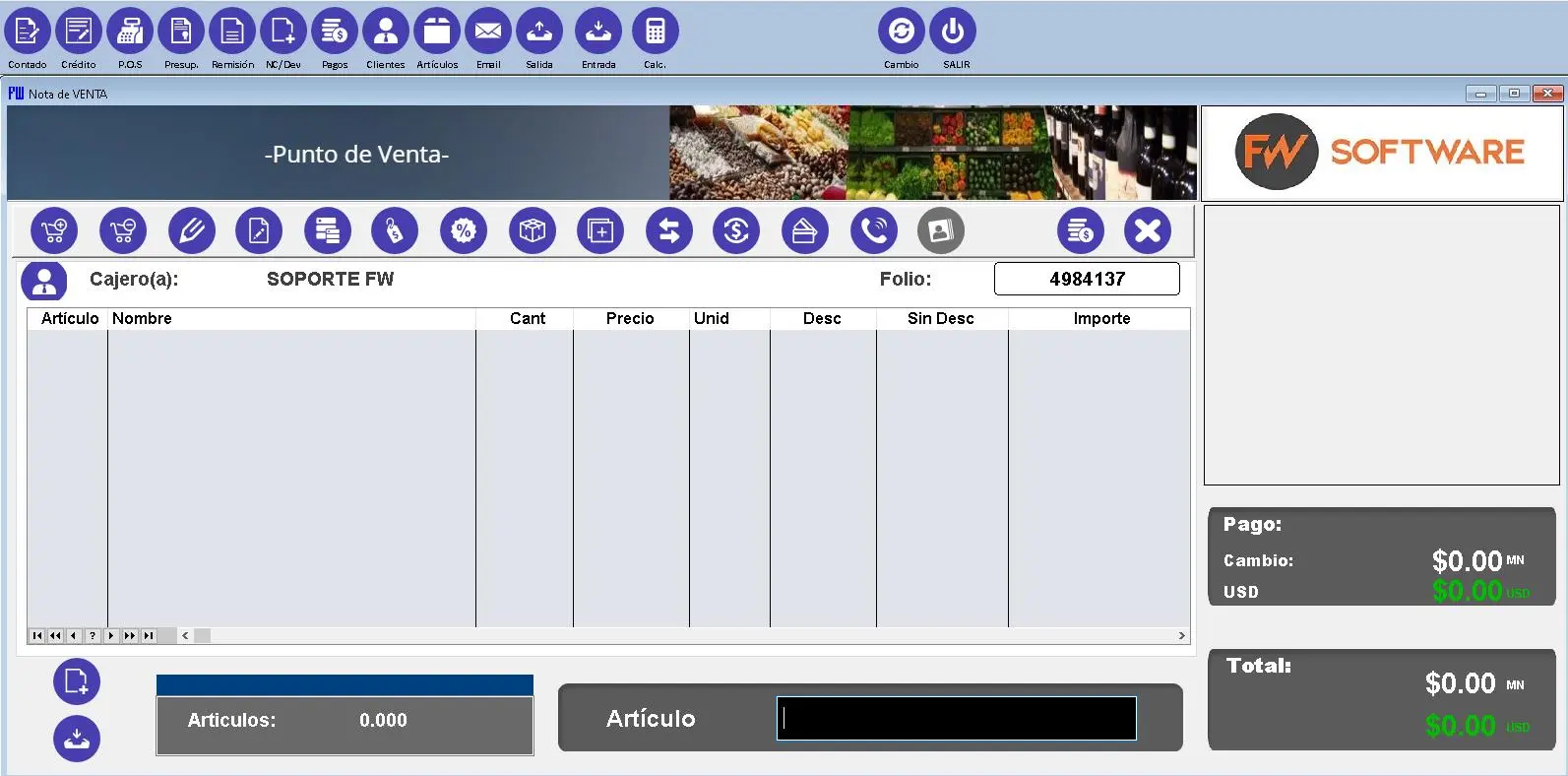Click the add-to-cart plus icon

tap(54, 231)
